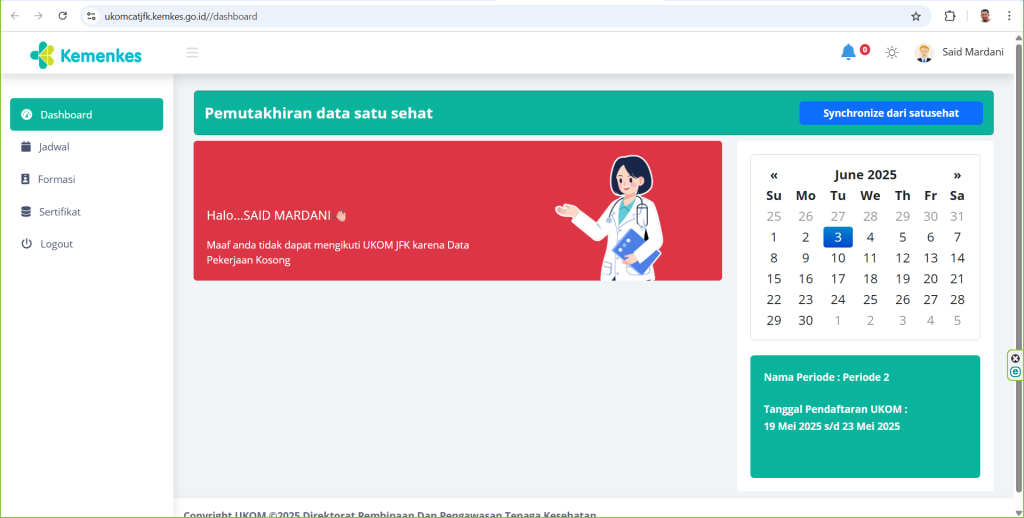Viewport: 1024px width, 518px height.
Task: Click the notification bell icon
Action: click(848, 52)
